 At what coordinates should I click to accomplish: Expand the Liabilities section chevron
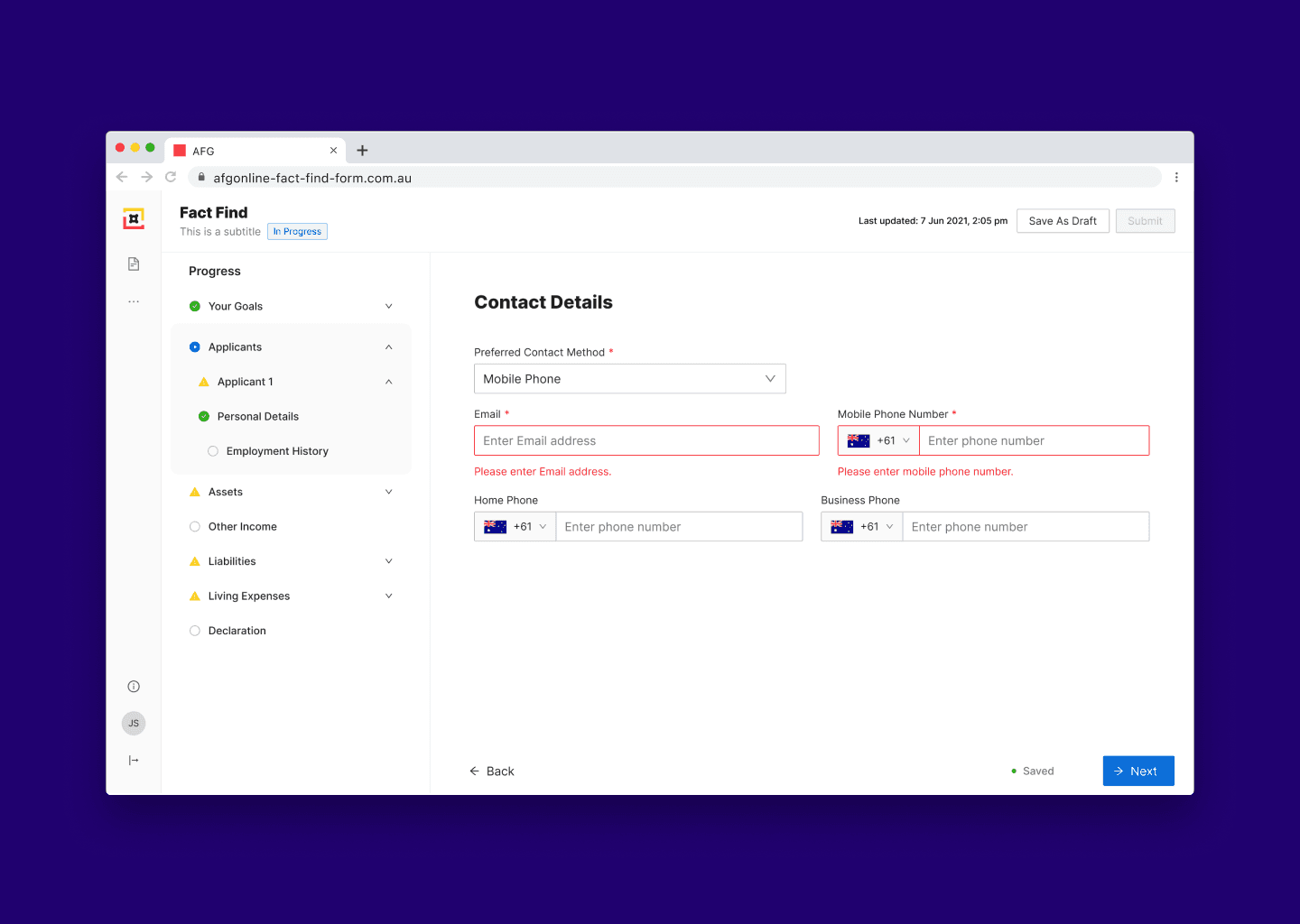pos(389,561)
